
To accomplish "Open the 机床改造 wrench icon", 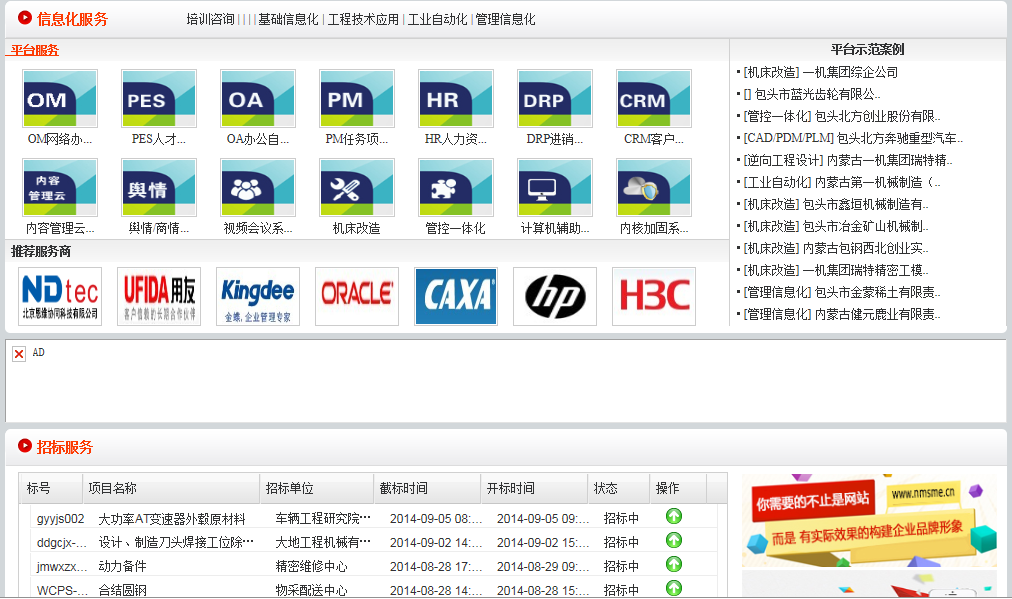I will tap(357, 188).
